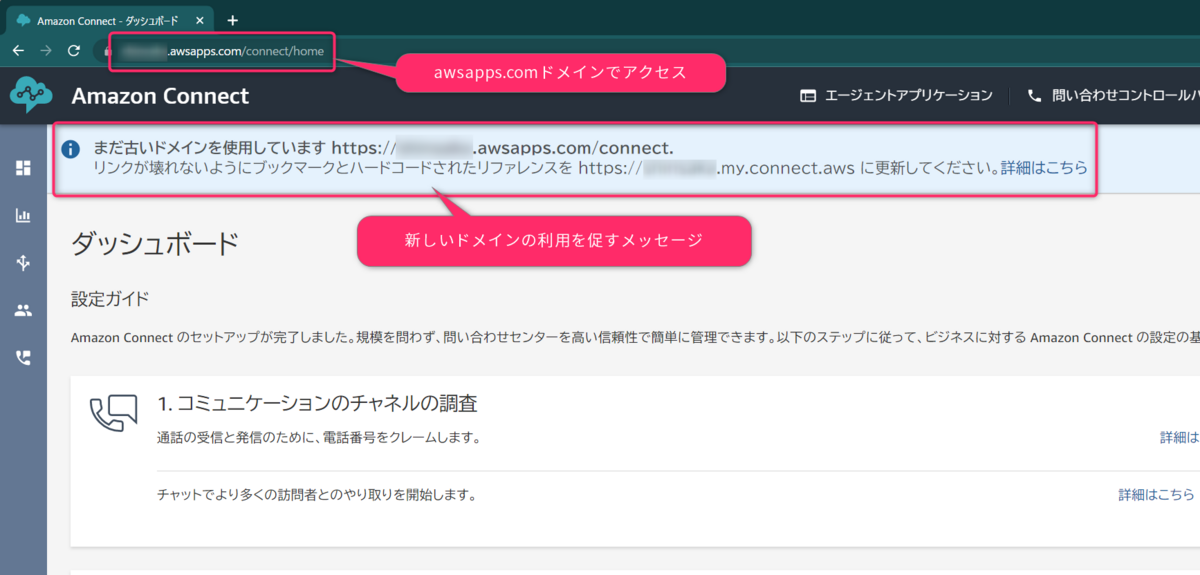1200x575 pixels.
Task: Click the browser forward arrow
Action: coord(45,51)
